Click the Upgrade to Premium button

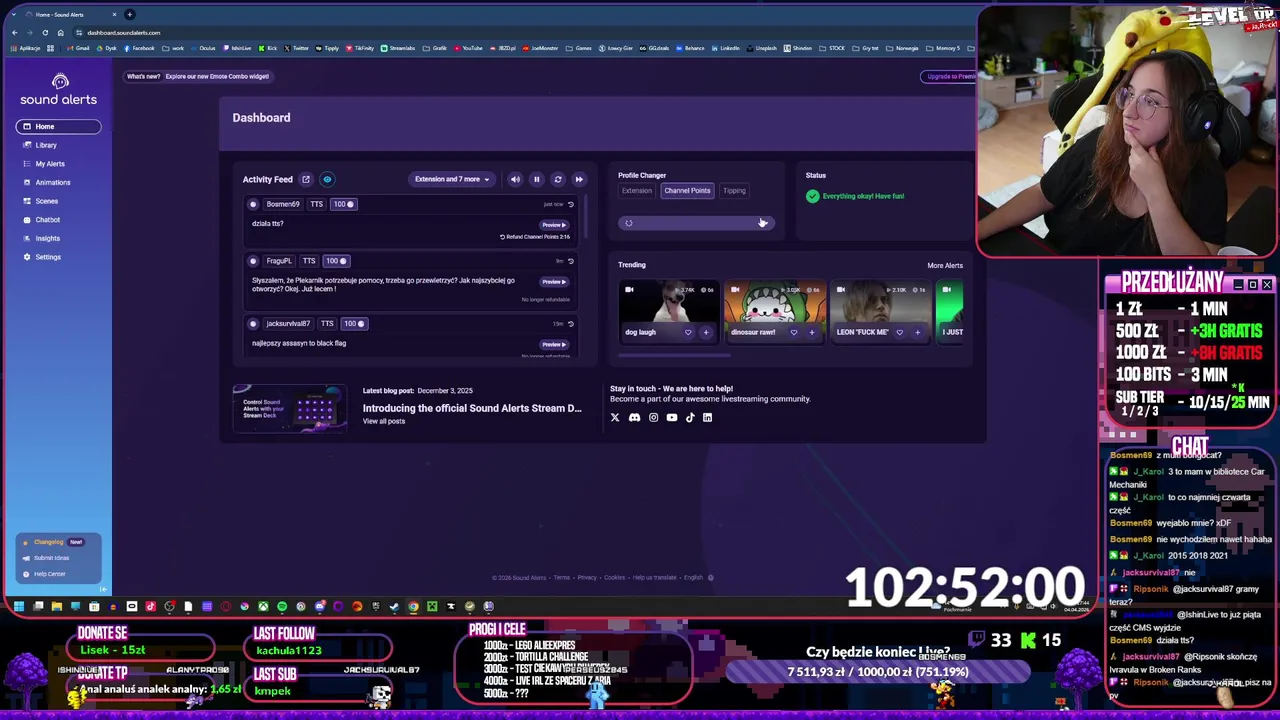point(948,76)
